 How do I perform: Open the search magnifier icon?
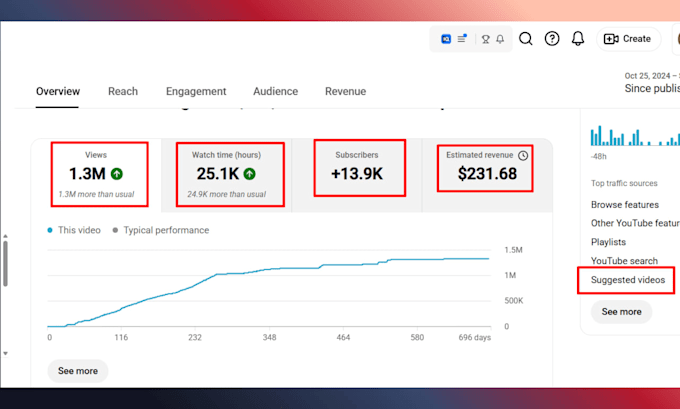point(526,39)
